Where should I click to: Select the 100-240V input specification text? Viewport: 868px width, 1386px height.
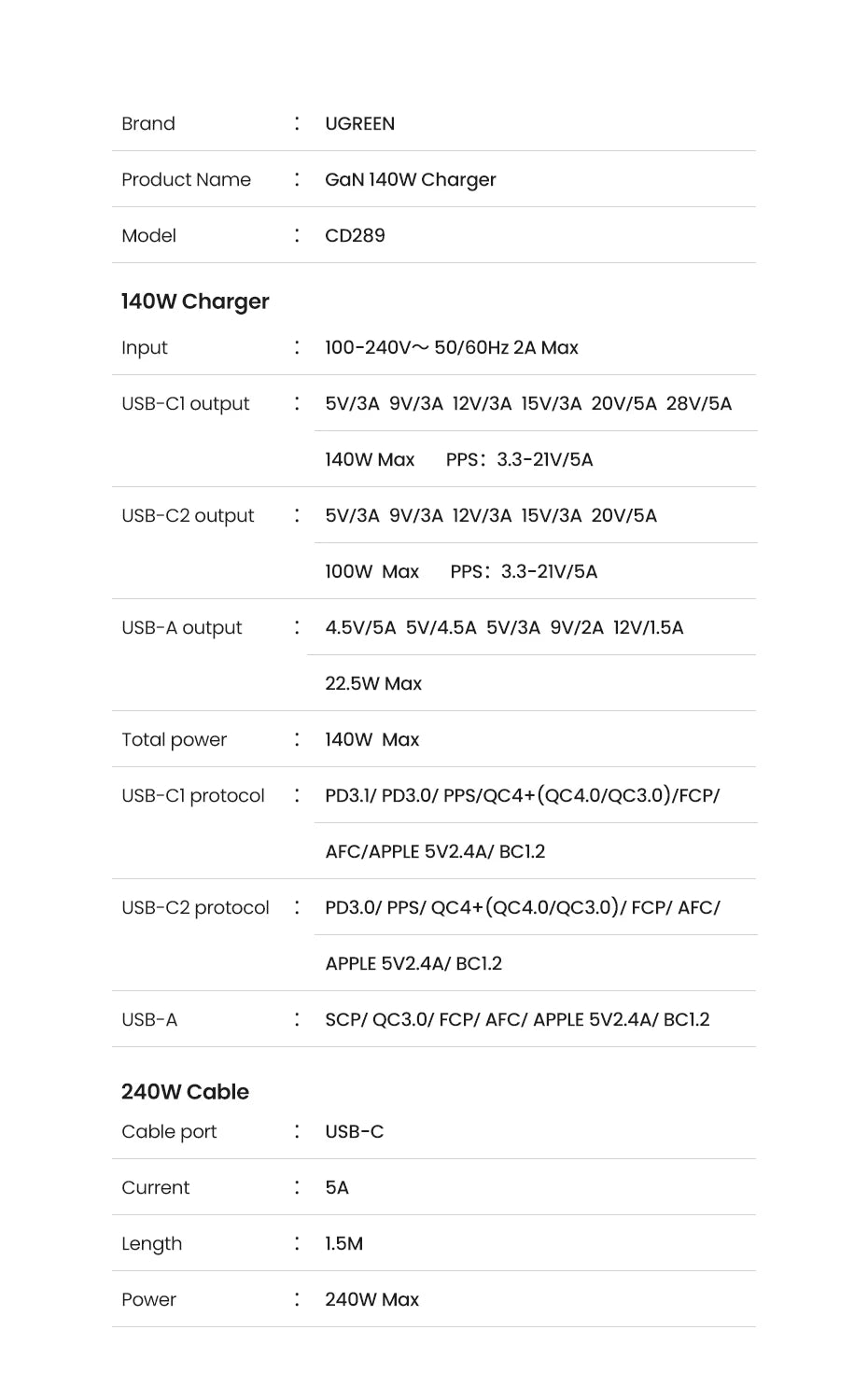451,347
